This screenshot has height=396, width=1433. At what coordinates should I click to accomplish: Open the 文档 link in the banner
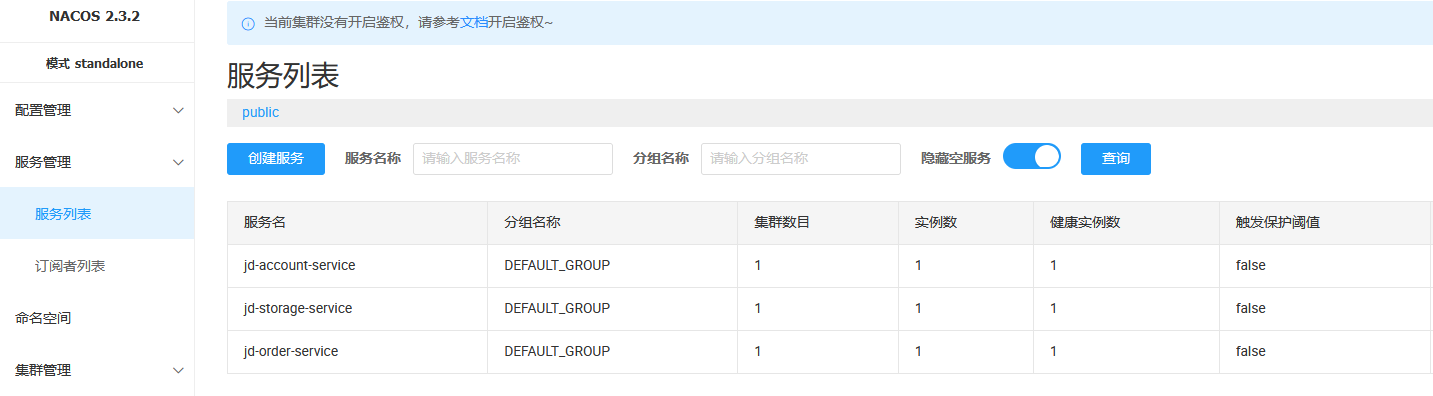pyautogui.click(x=474, y=22)
